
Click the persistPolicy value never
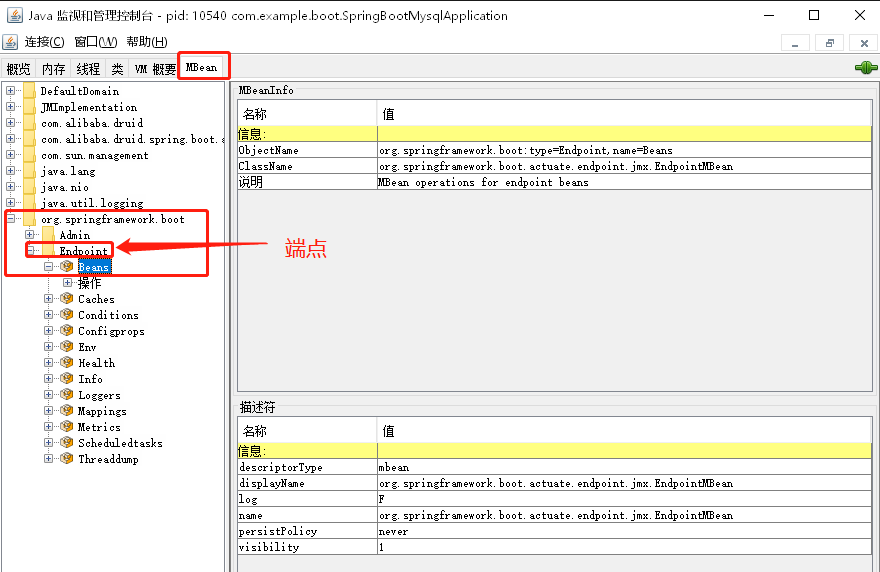(x=624, y=531)
